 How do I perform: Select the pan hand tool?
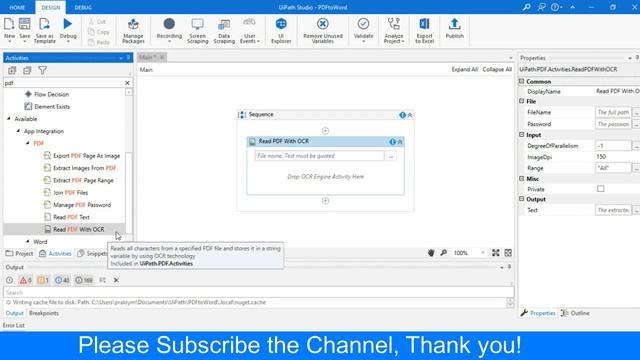click(431, 253)
